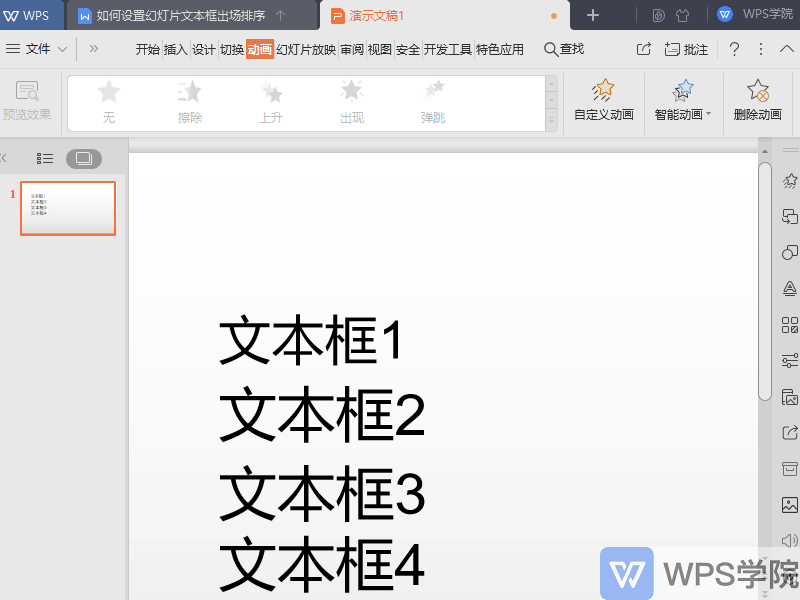The width and height of the screenshot is (800, 600).
Task: Open the WPS学院 link
Action: tap(752, 13)
